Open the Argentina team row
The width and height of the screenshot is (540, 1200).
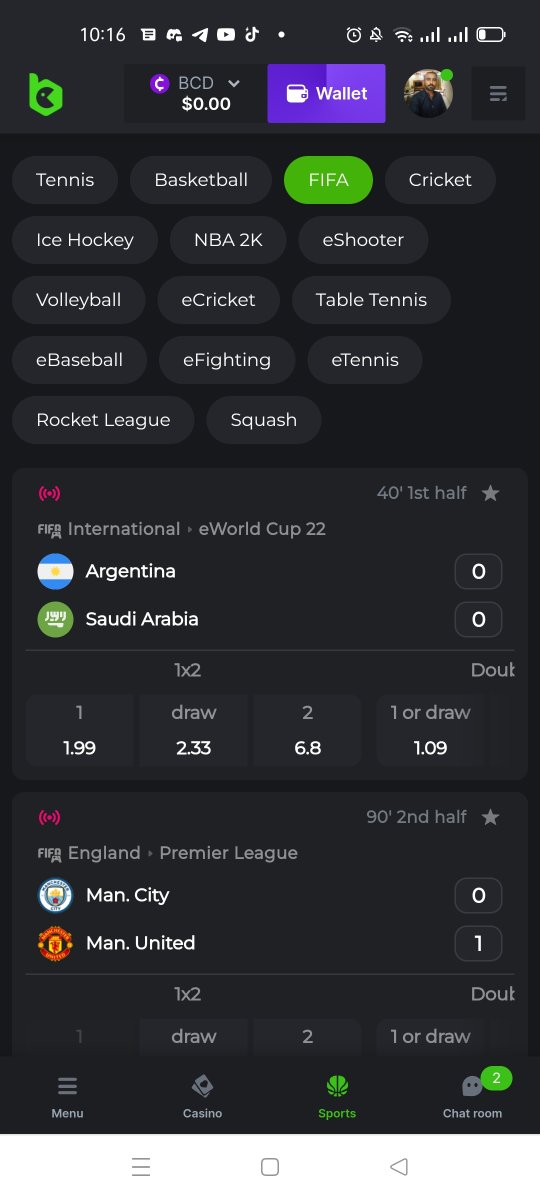[x=269, y=571]
